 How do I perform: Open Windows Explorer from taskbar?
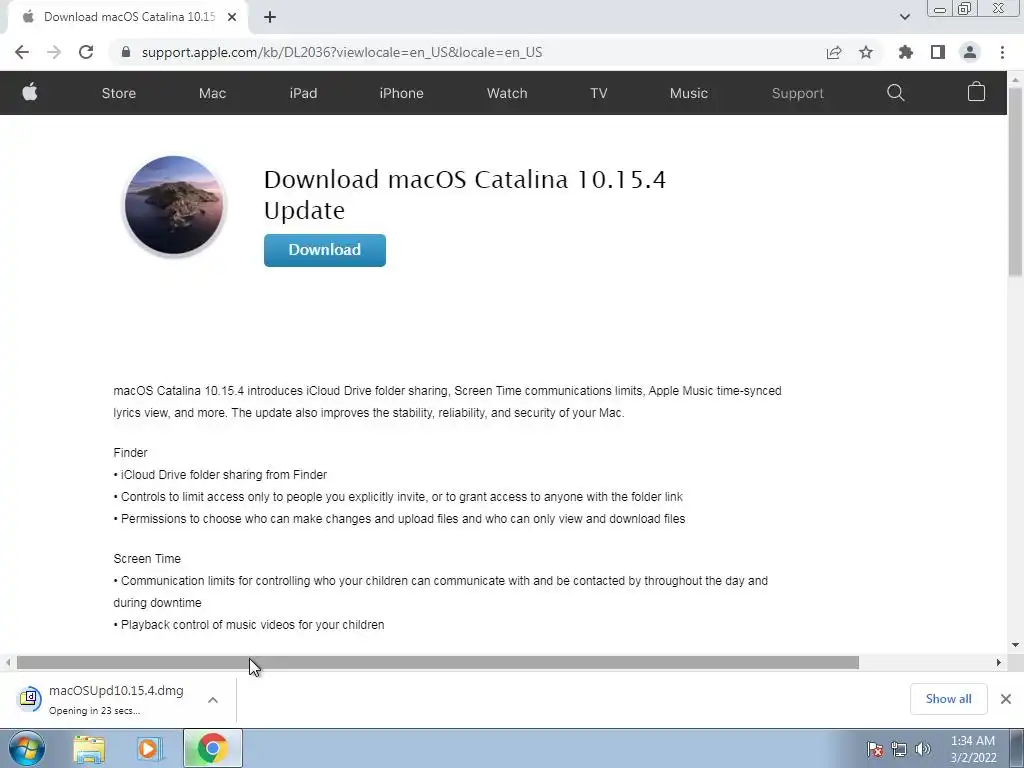[89, 749]
